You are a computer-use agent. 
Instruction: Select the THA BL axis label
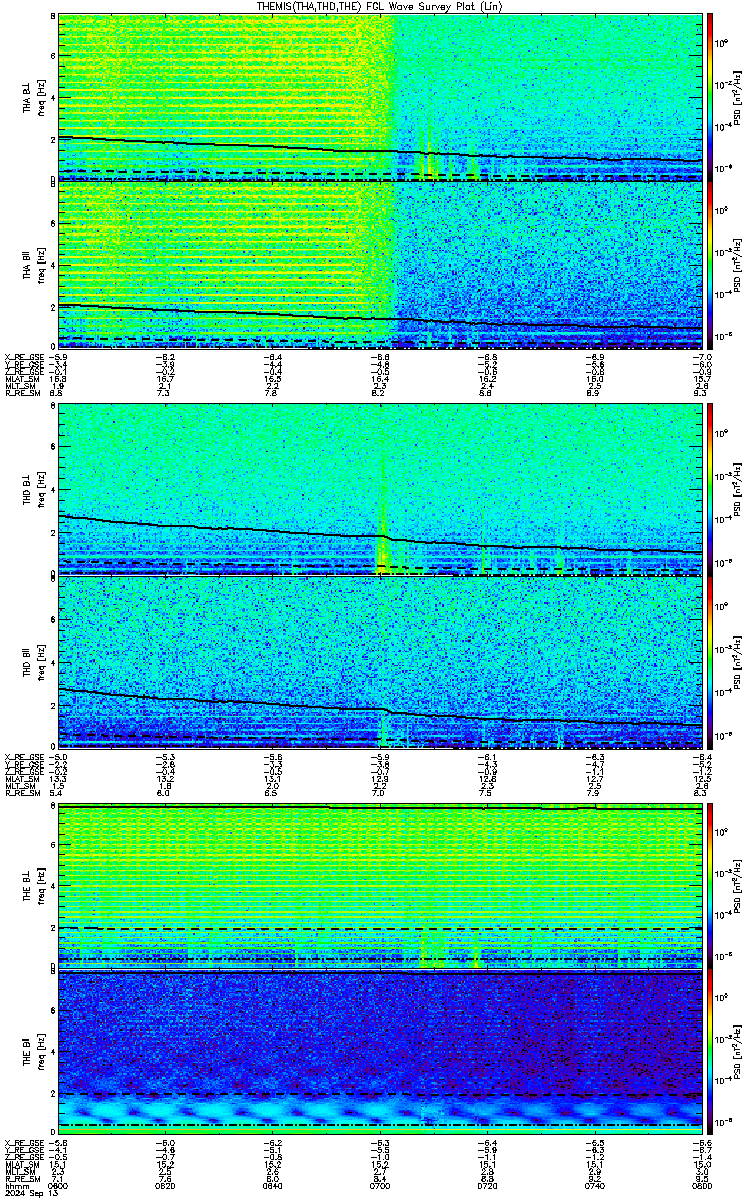[28, 97]
